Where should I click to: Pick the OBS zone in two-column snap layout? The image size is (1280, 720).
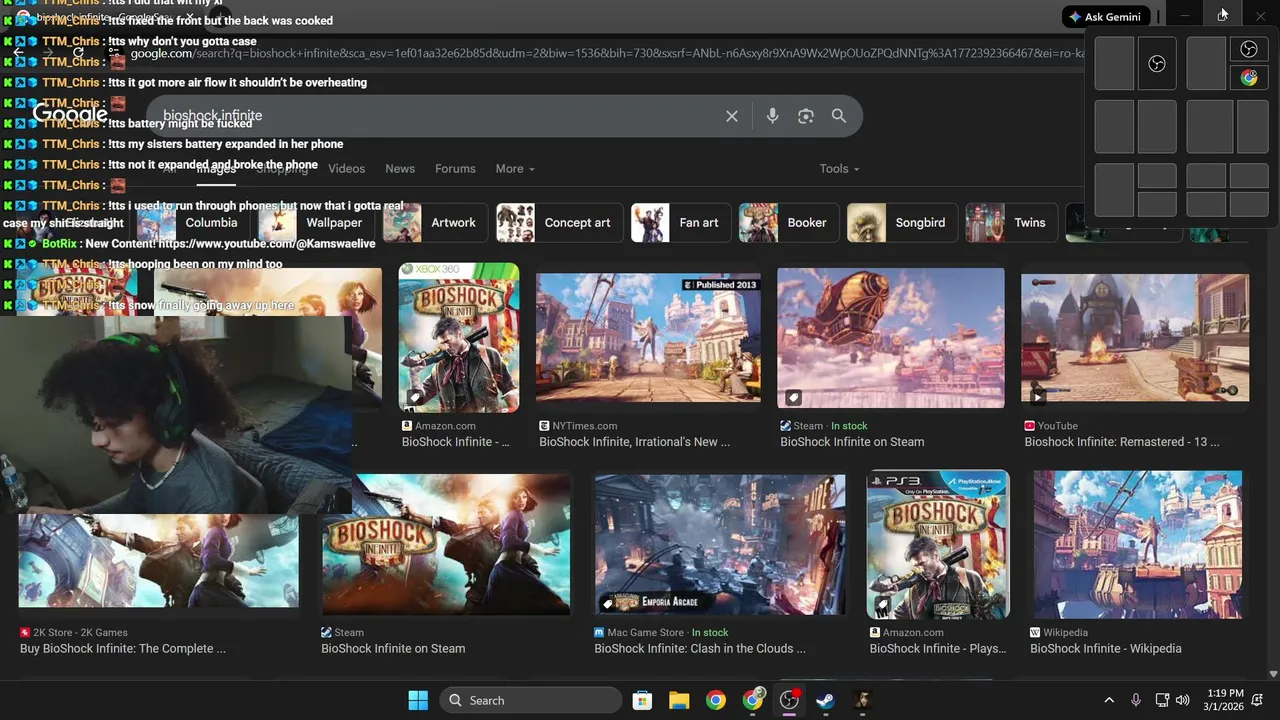(1157, 64)
